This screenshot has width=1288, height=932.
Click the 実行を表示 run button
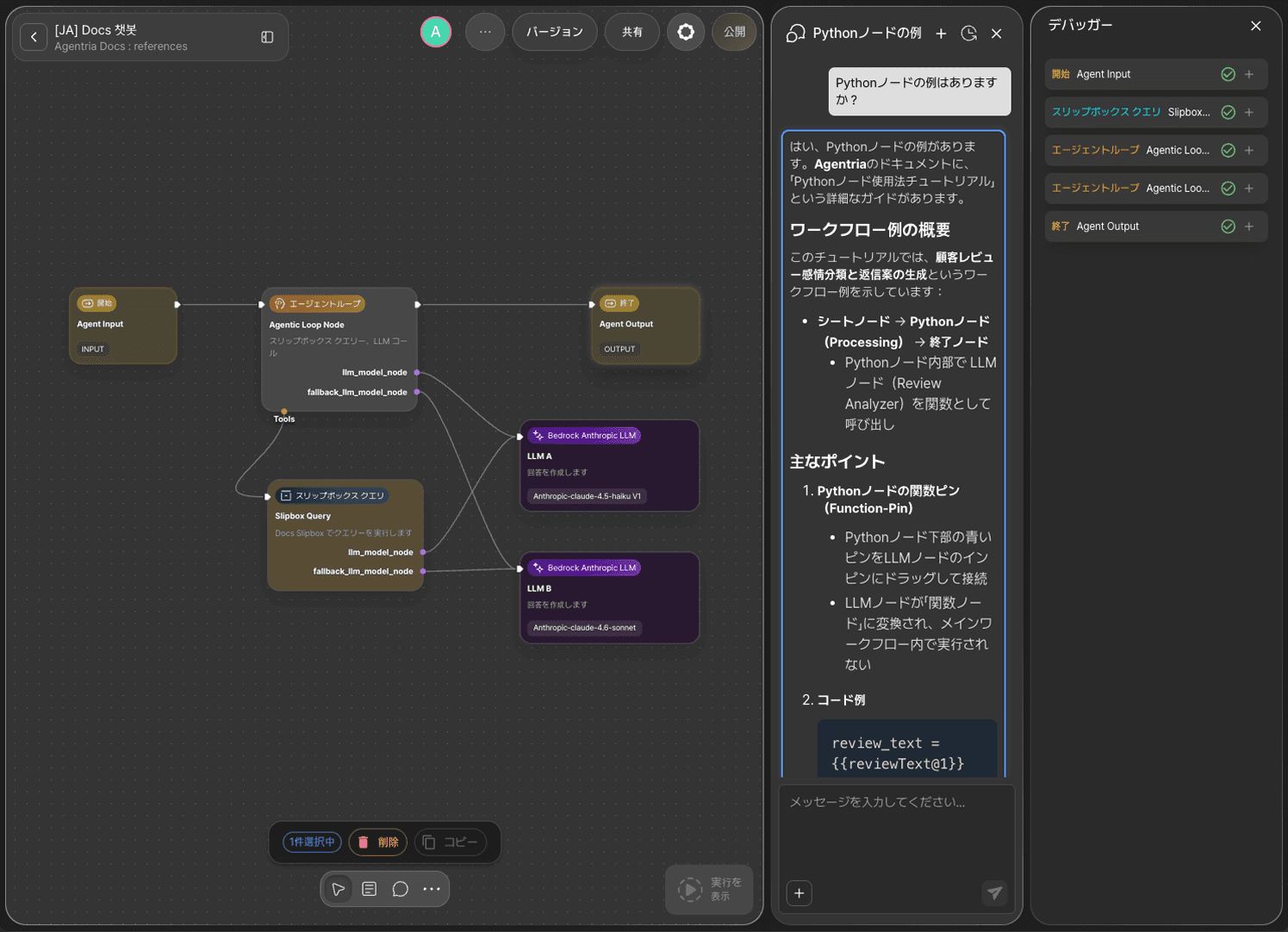click(x=710, y=889)
